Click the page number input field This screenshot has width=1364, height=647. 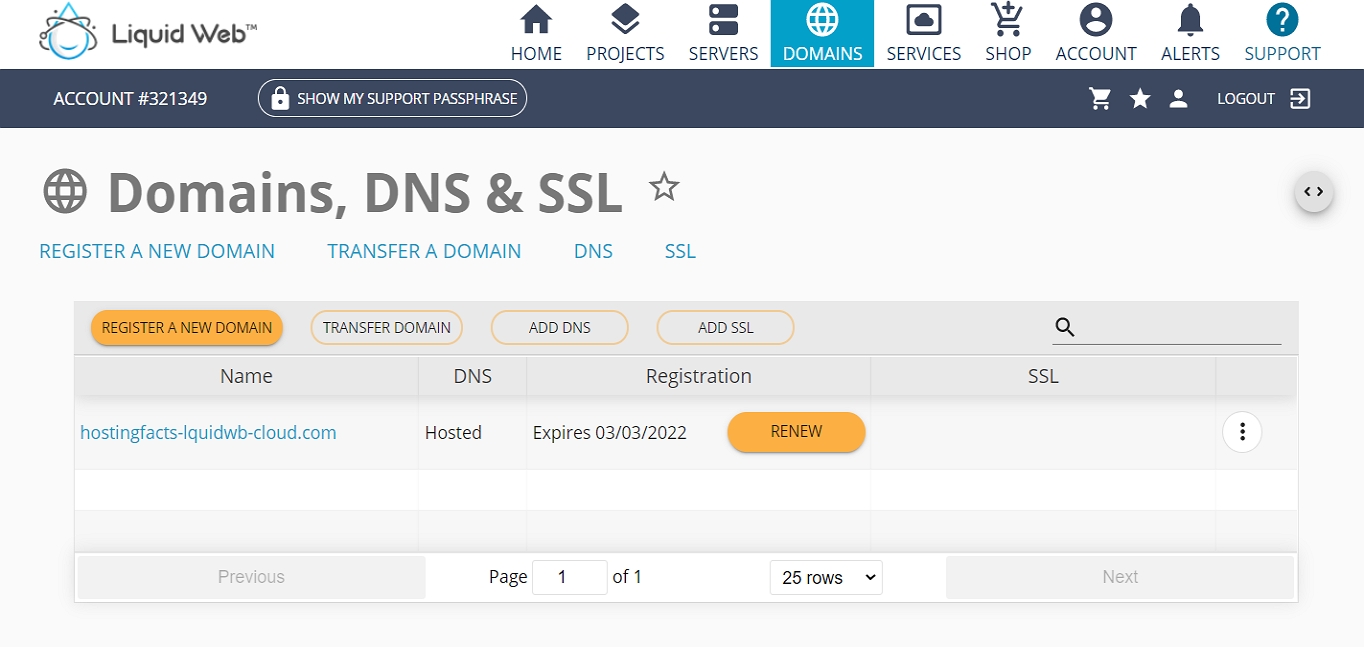tap(570, 577)
